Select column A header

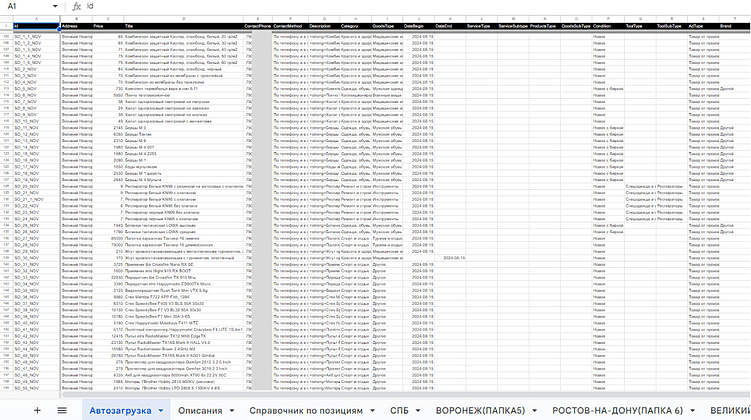point(36,19)
